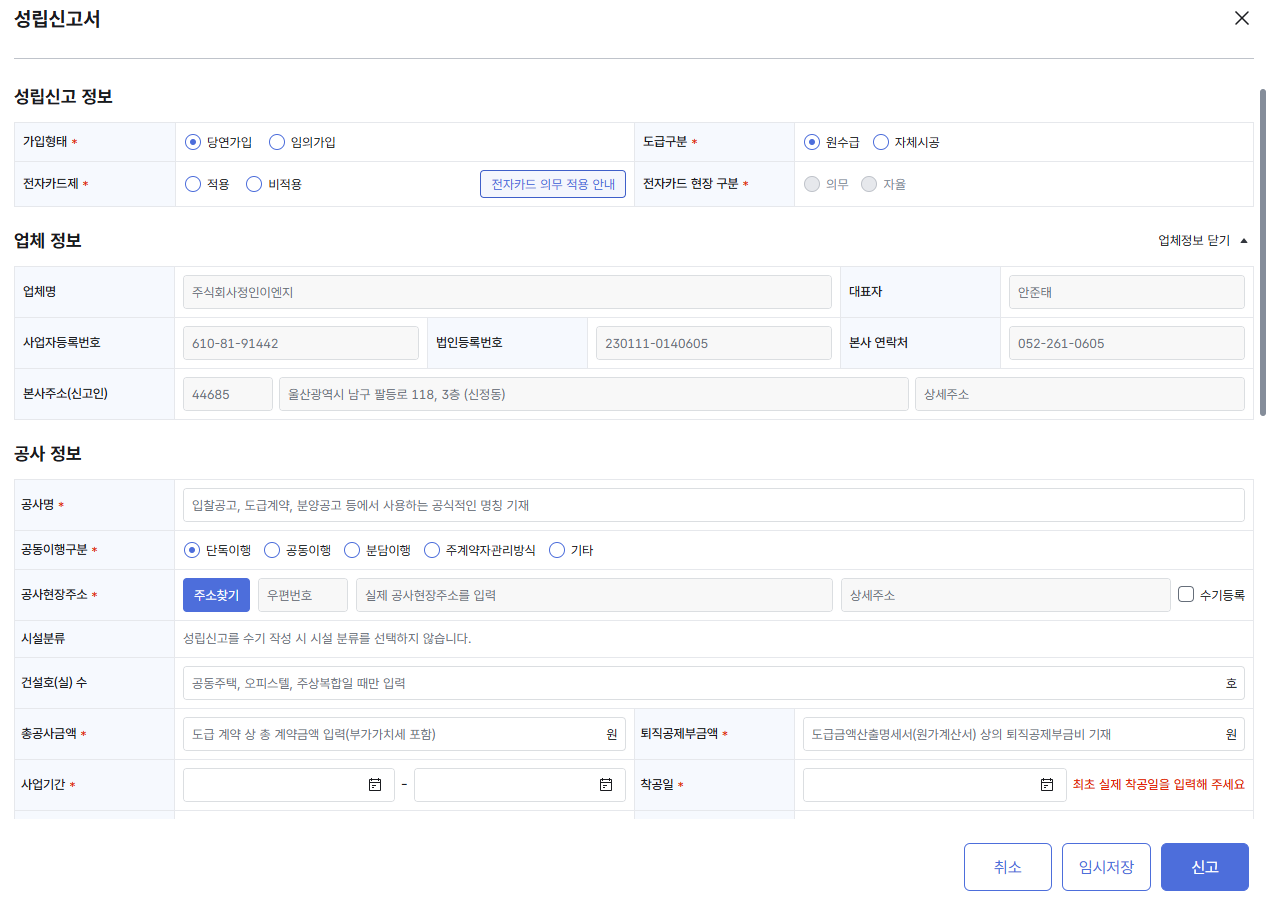This screenshot has height=907, width=1272.
Task: Click the site 상세주소 input field
Action: 1006,595
